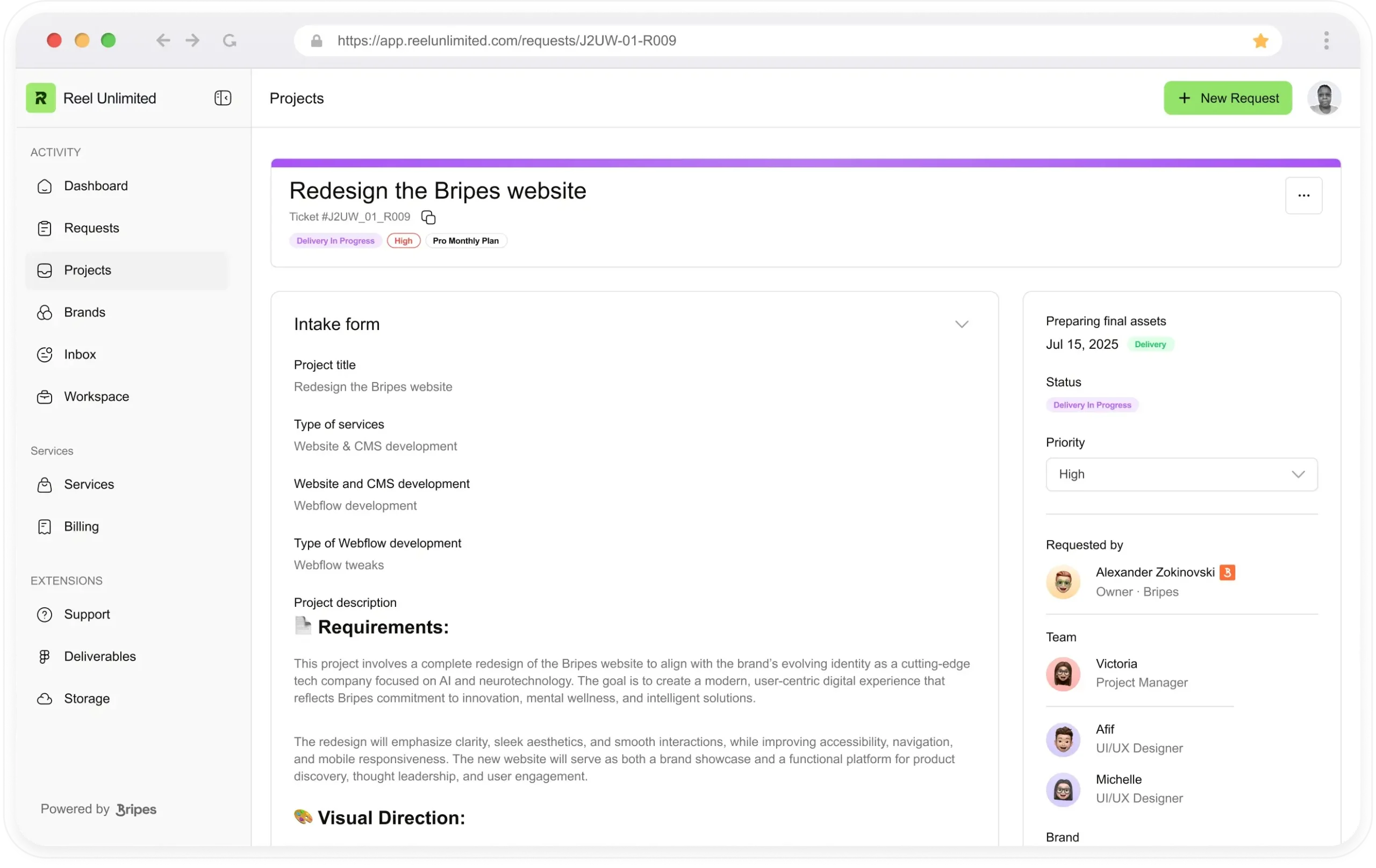The height and width of the screenshot is (868, 1376).
Task: Go forward with the browser forward arrow
Action: pos(192,40)
